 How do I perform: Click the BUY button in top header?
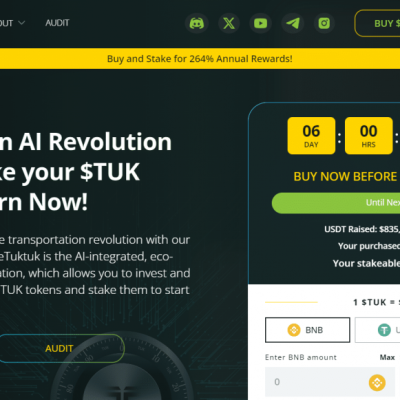click(x=377, y=23)
